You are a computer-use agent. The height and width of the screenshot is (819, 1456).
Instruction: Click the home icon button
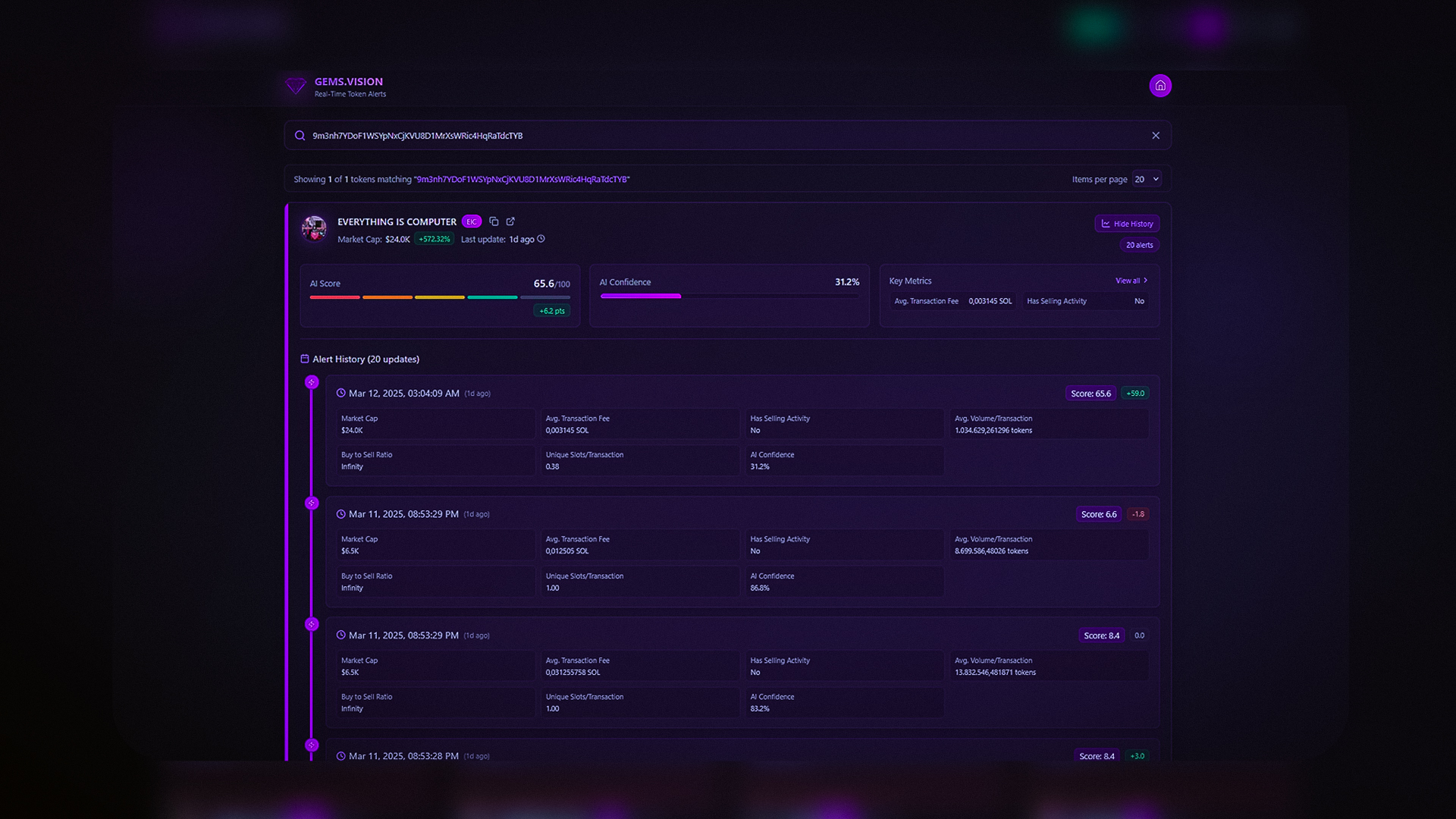pyautogui.click(x=1159, y=86)
